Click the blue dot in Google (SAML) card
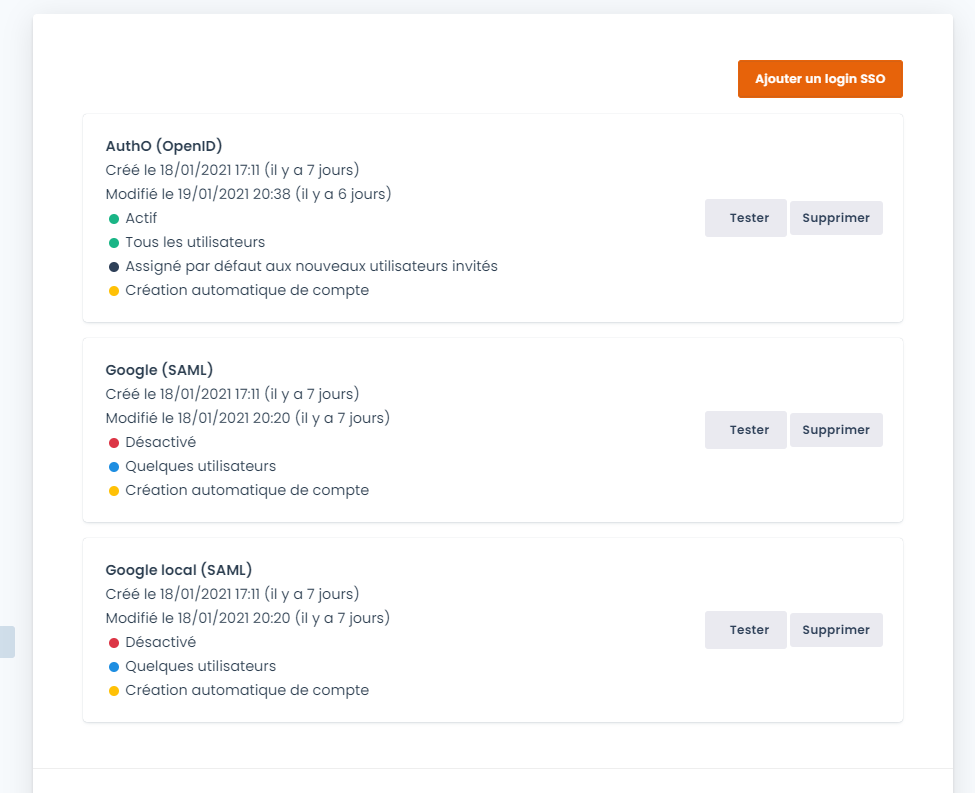975x793 pixels. coord(114,467)
